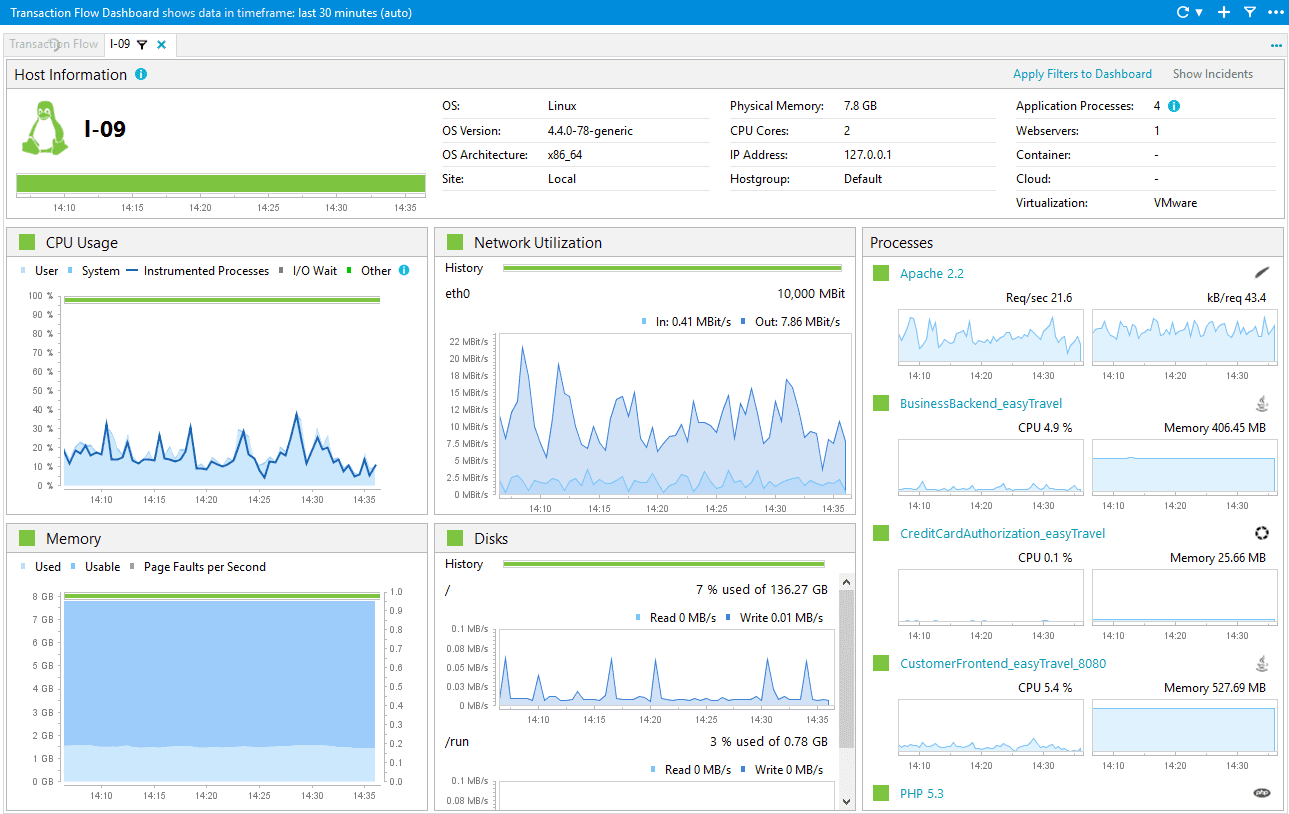Open the CustomerFrontend_easyTravel_8080 process link
Image resolution: width=1289 pixels, height=814 pixels.
coord(1003,663)
